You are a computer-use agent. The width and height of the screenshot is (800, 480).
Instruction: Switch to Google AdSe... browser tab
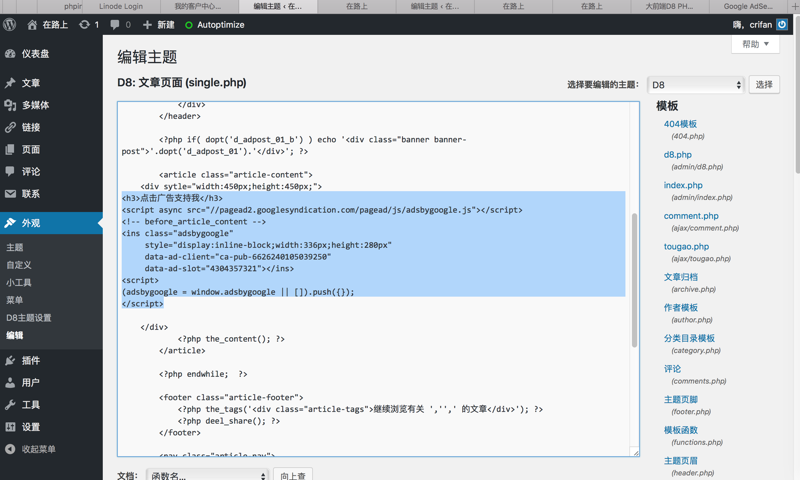point(748,6)
